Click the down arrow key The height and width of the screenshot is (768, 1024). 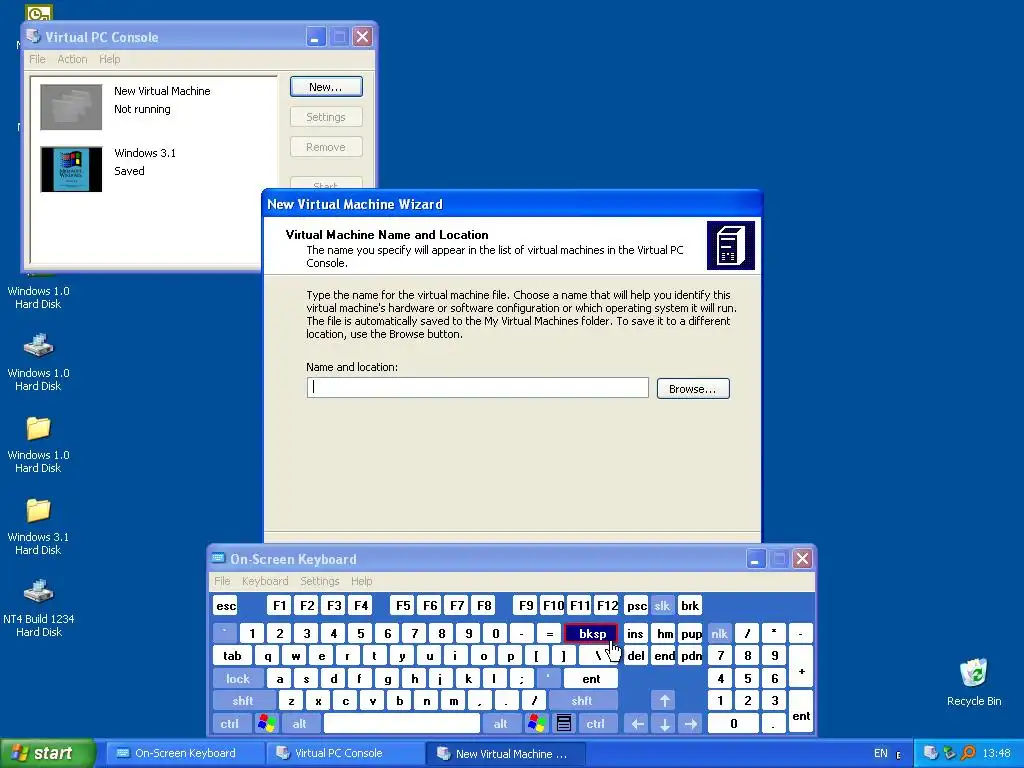click(x=665, y=724)
